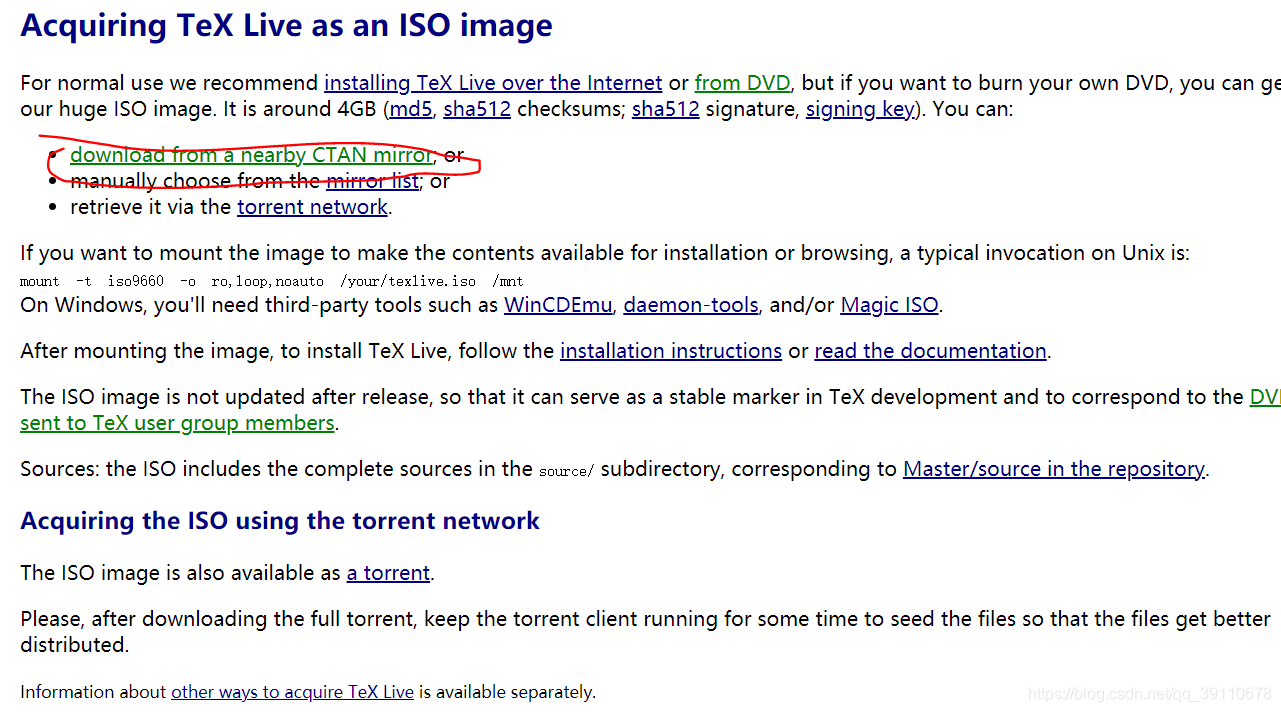Click 'Acquiring the ISO using the torrent network' heading
This screenshot has width=1281, height=712.
[280, 521]
